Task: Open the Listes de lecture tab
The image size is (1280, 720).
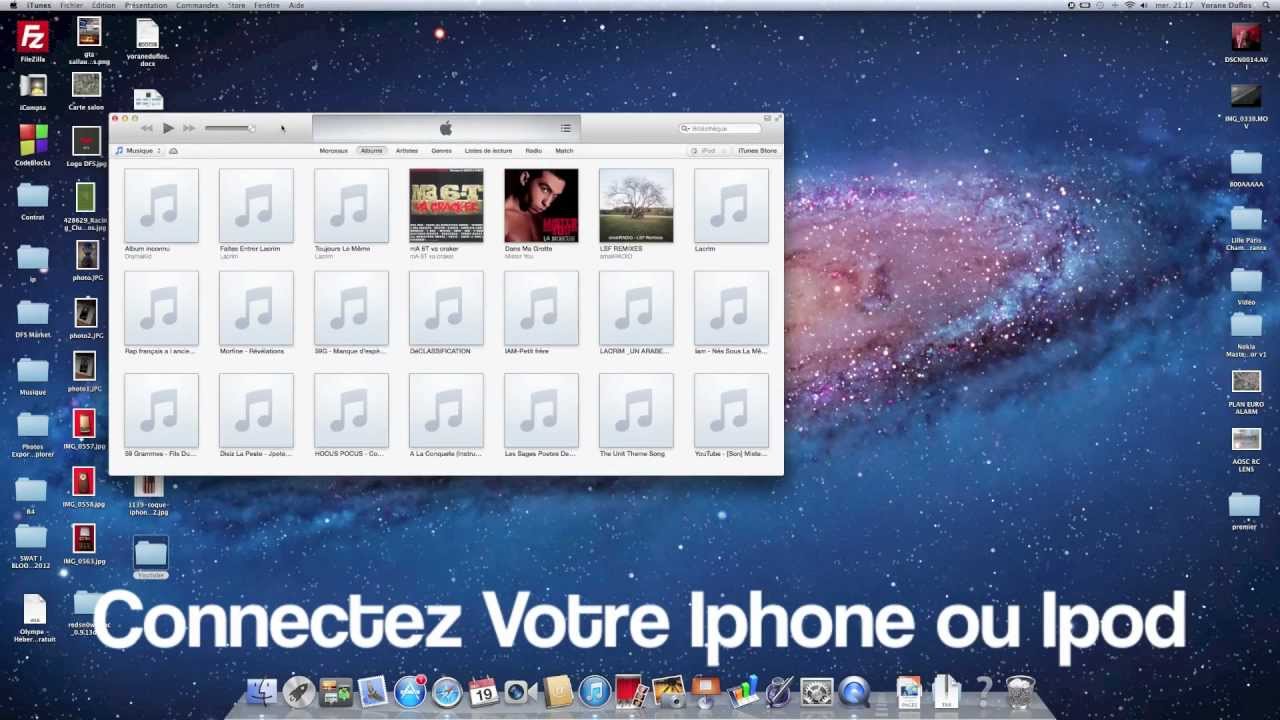Action: point(488,151)
